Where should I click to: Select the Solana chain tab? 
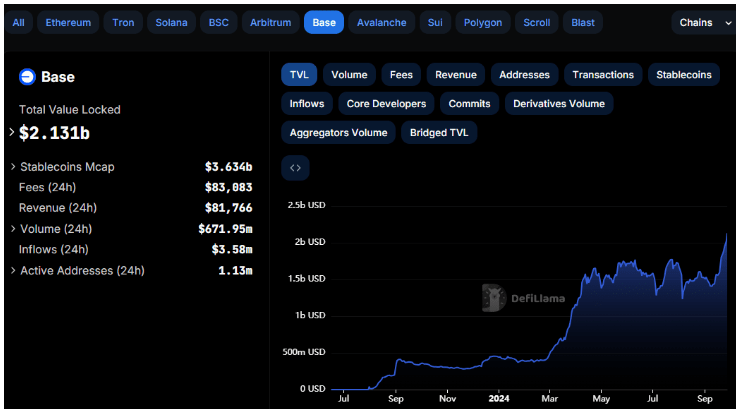point(171,23)
